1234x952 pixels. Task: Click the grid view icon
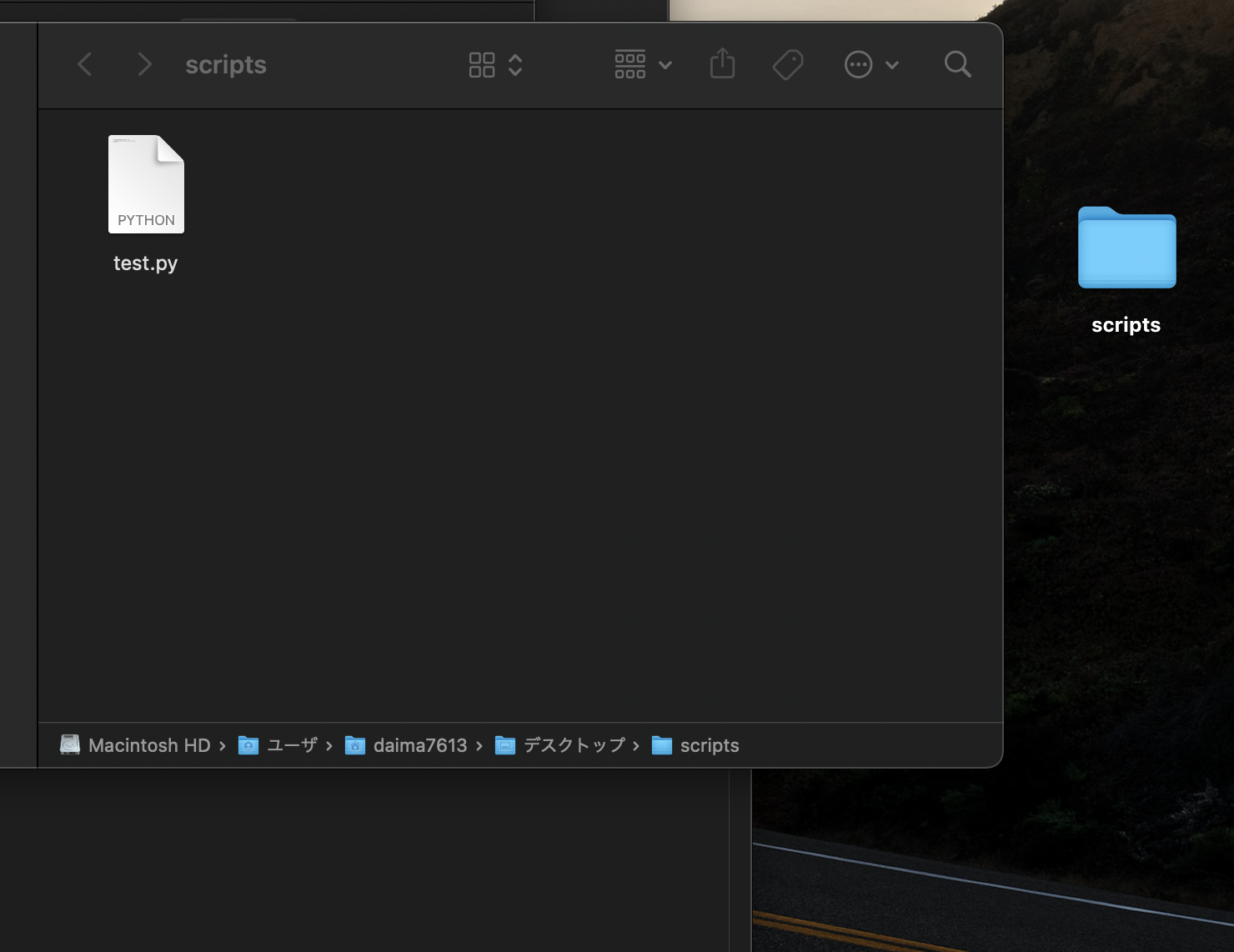pyautogui.click(x=481, y=64)
